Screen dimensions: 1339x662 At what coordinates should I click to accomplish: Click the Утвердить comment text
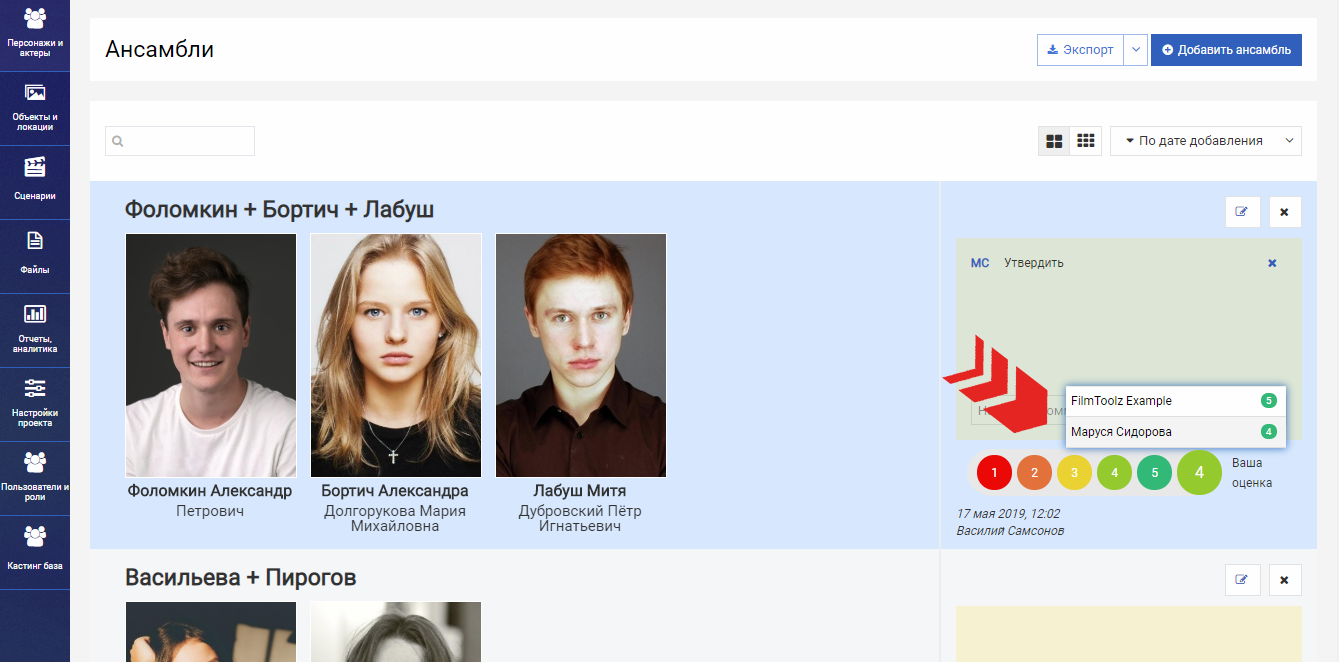(x=1034, y=263)
